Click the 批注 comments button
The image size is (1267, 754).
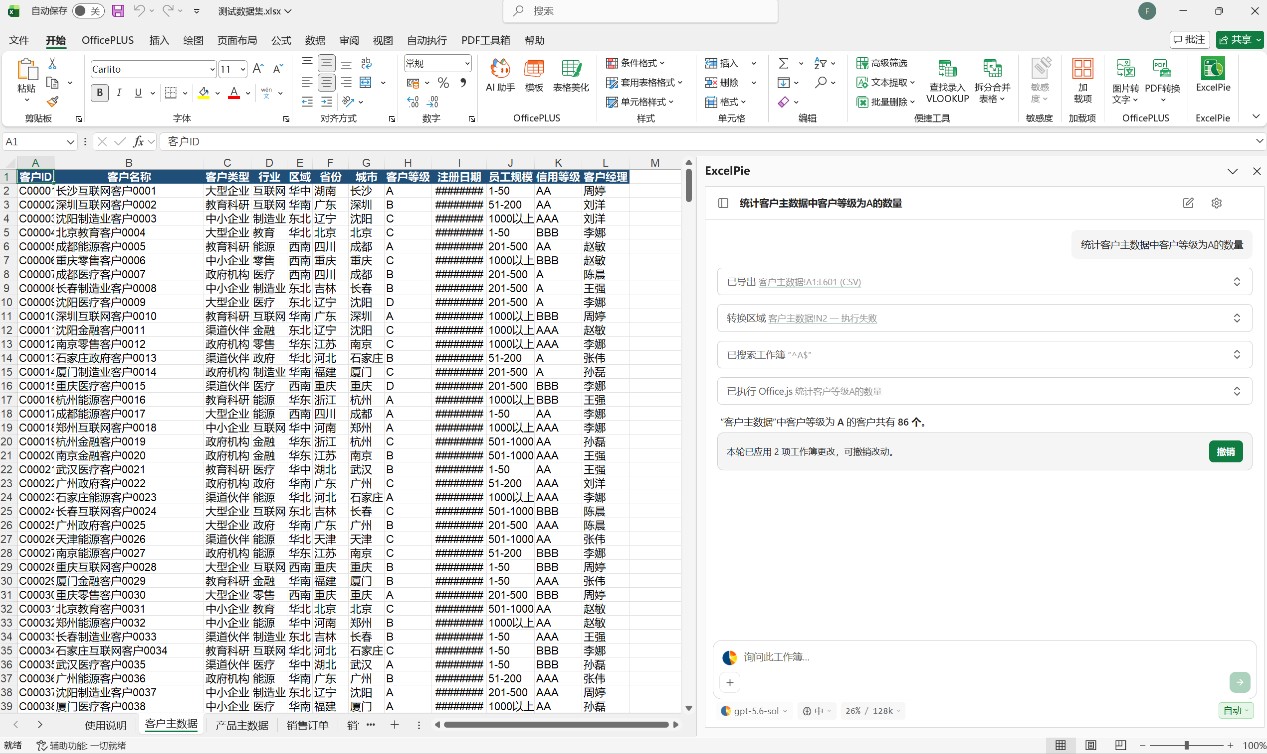(x=1189, y=40)
